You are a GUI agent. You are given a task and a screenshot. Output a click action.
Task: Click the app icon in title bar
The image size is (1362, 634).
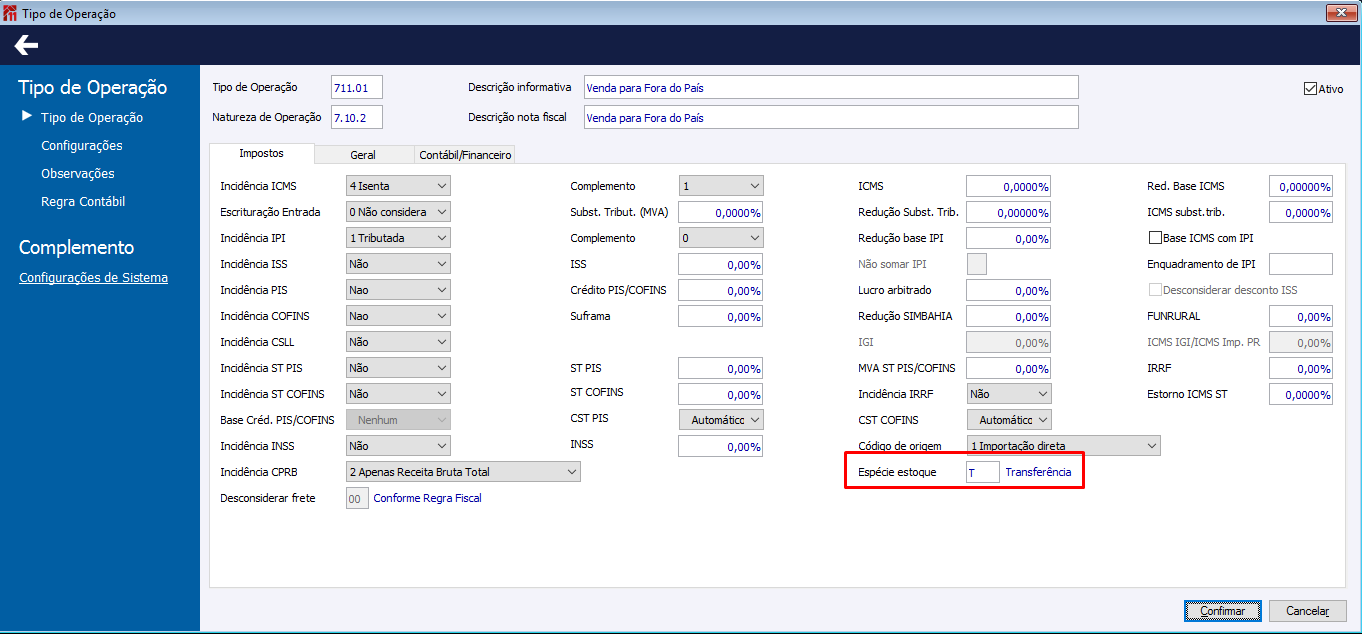click(x=11, y=13)
